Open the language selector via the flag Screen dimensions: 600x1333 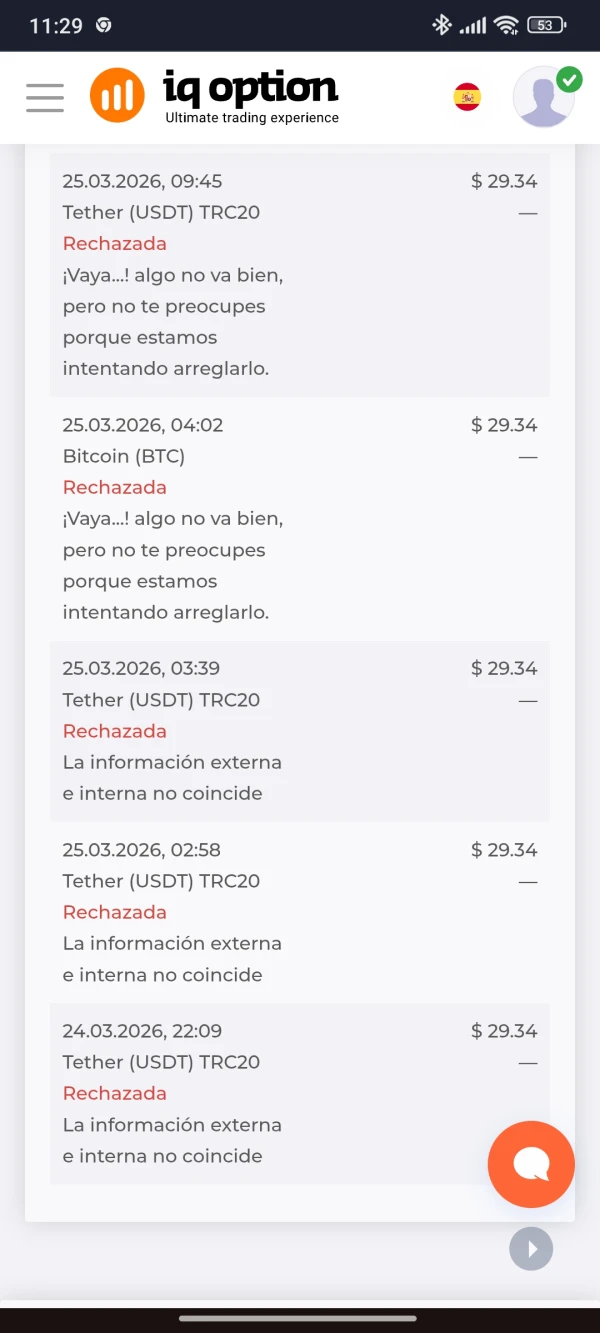pyautogui.click(x=467, y=97)
